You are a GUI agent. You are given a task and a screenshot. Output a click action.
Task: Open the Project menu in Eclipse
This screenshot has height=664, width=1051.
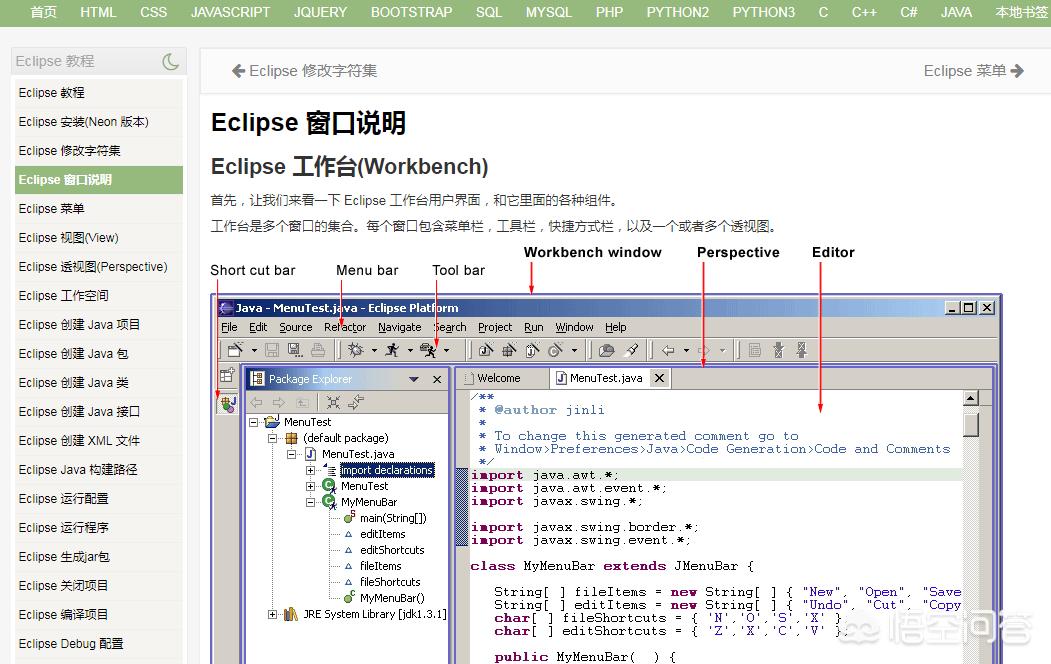(x=495, y=327)
